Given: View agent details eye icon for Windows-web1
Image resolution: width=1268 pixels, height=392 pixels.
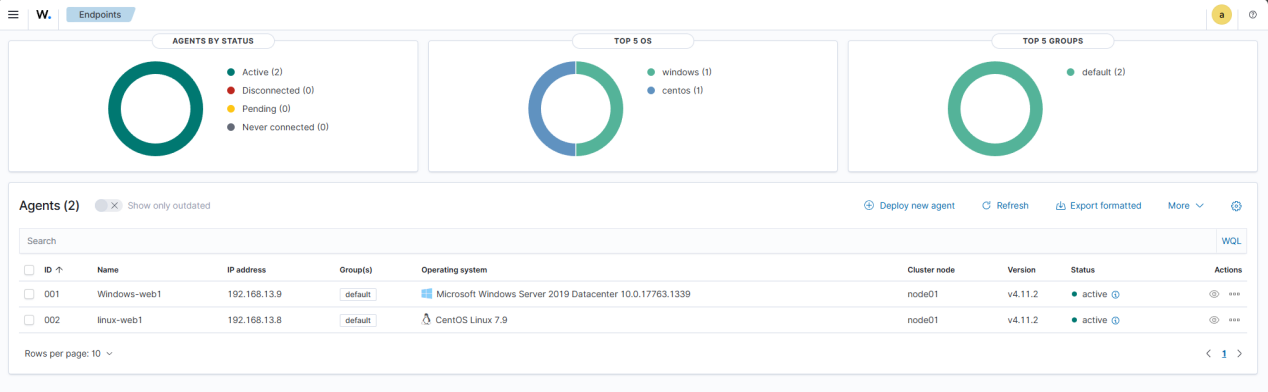Looking at the screenshot, I should [1214, 294].
